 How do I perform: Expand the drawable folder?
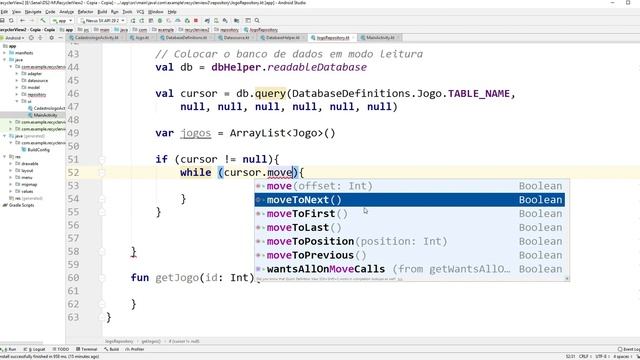pyautogui.click(x=11, y=163)
